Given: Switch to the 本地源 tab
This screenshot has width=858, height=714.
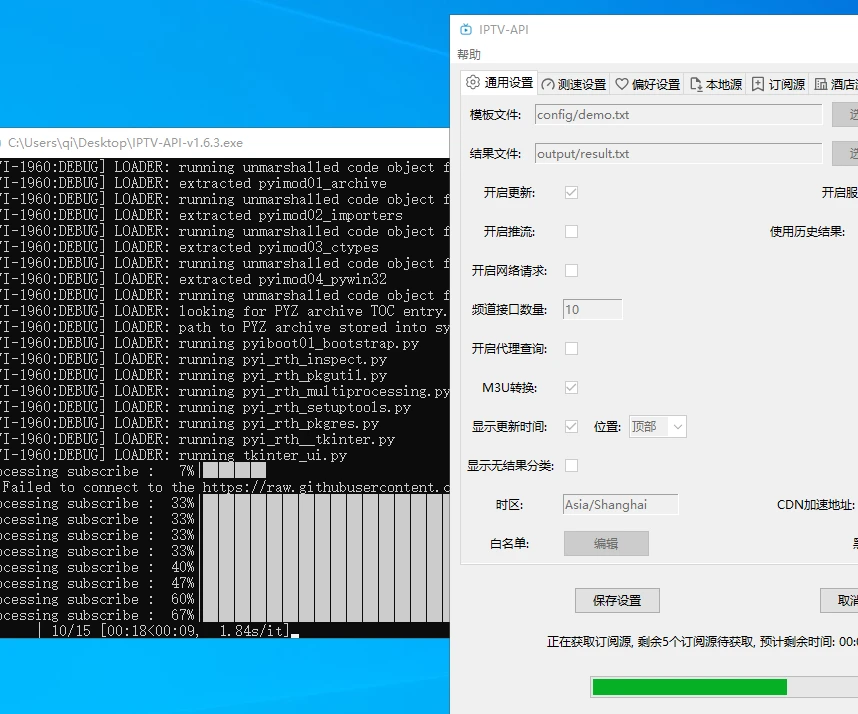Looking at the screenshot, I should click(x=715, y=84).
